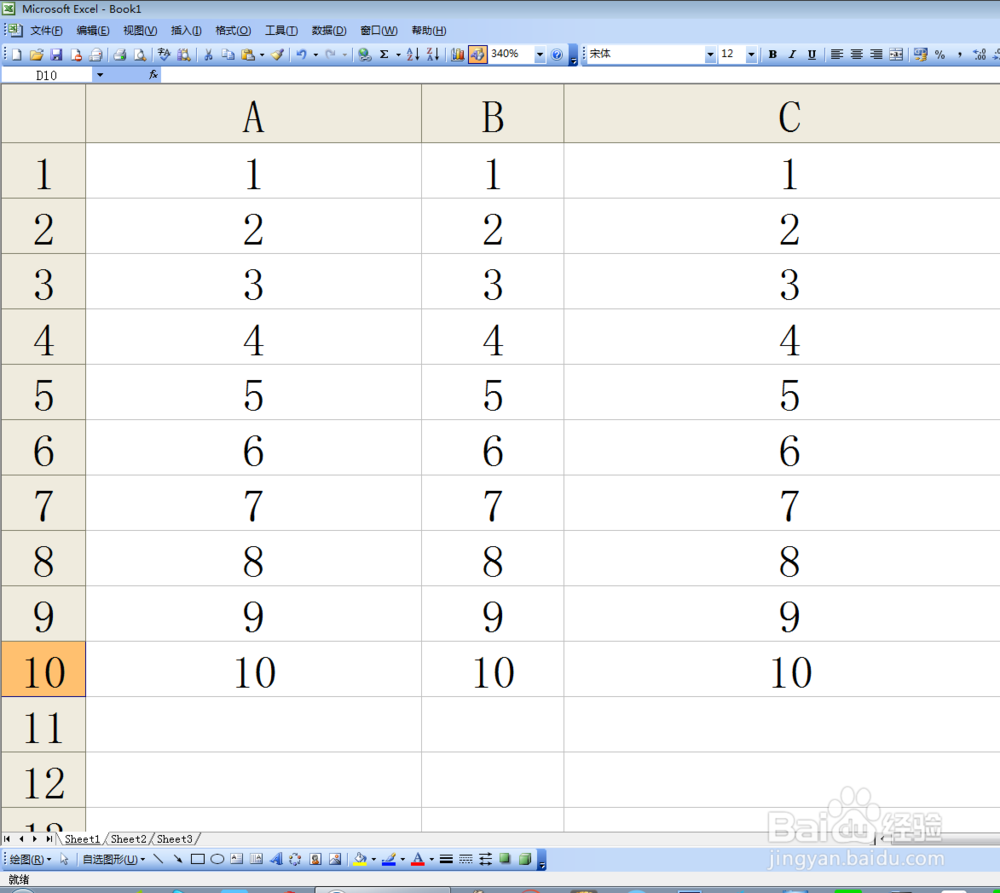Expand AutoSum function list arrow
This screenshot has height=893, width=1000.
pos(399,55)
